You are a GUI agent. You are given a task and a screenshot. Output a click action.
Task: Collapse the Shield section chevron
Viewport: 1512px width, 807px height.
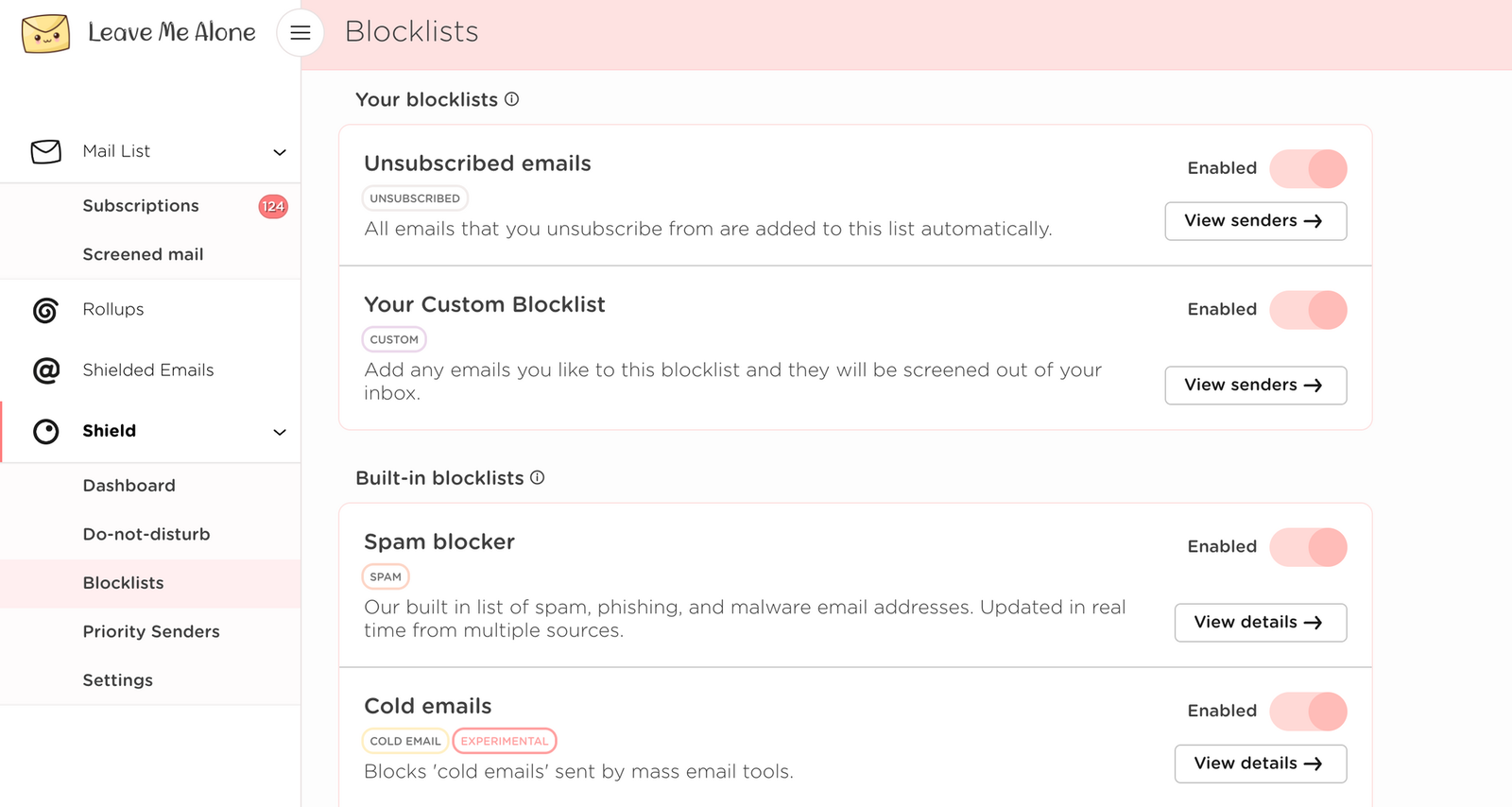click(x=280, y=432)
